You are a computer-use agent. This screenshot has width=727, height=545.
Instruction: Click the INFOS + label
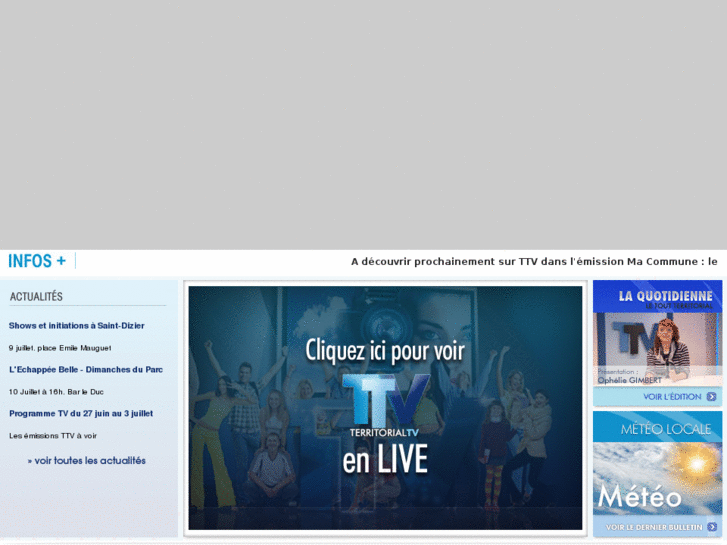37,261
